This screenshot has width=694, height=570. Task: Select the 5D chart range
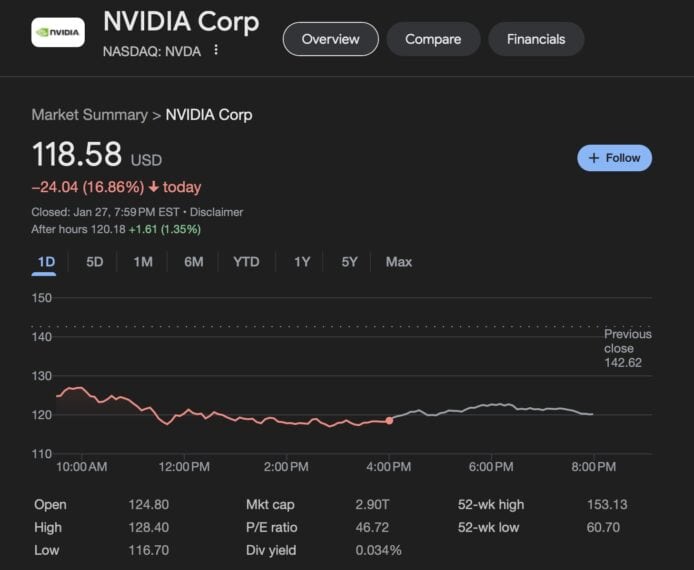(95, 262)
